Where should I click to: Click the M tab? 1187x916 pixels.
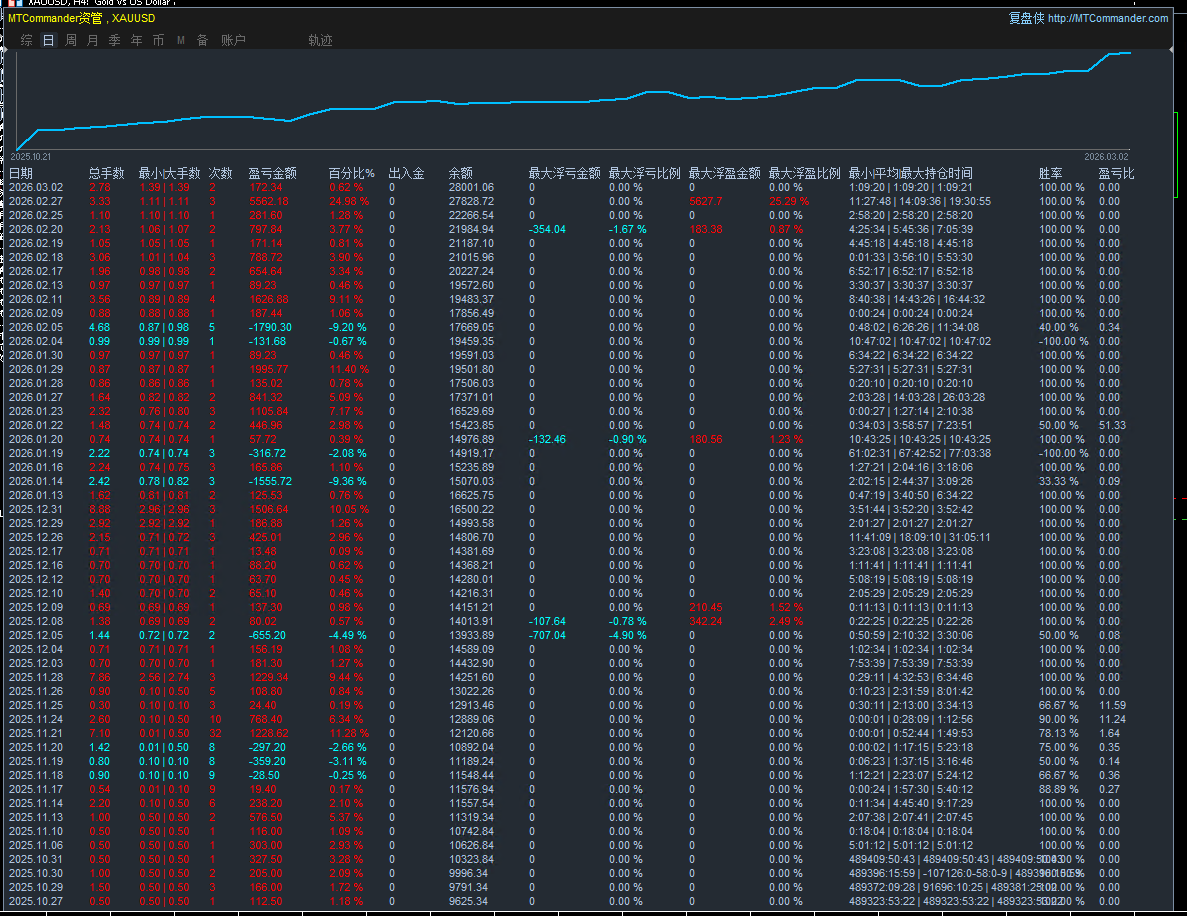point(181,41)
